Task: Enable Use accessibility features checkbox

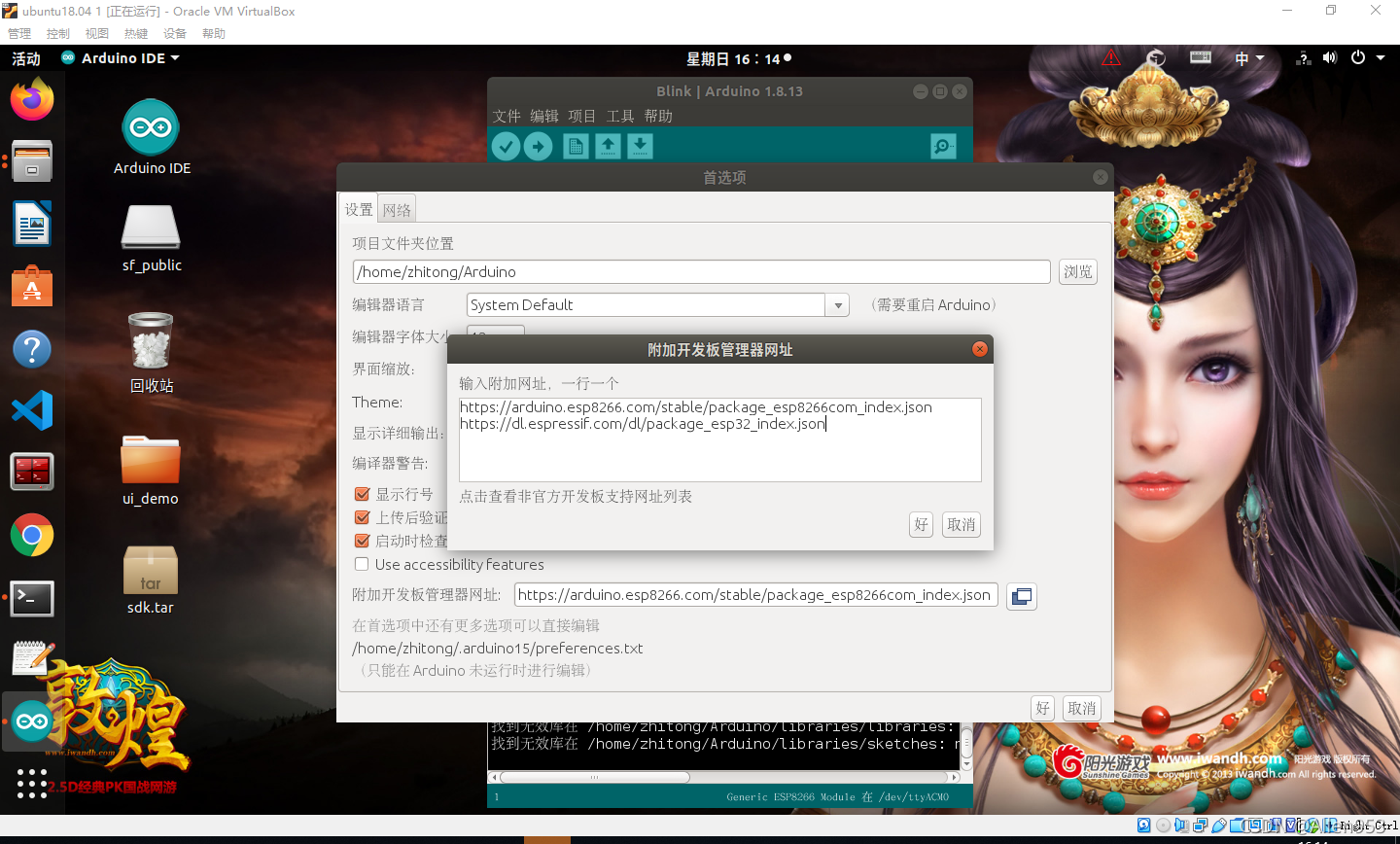Action: coord(362,564)
